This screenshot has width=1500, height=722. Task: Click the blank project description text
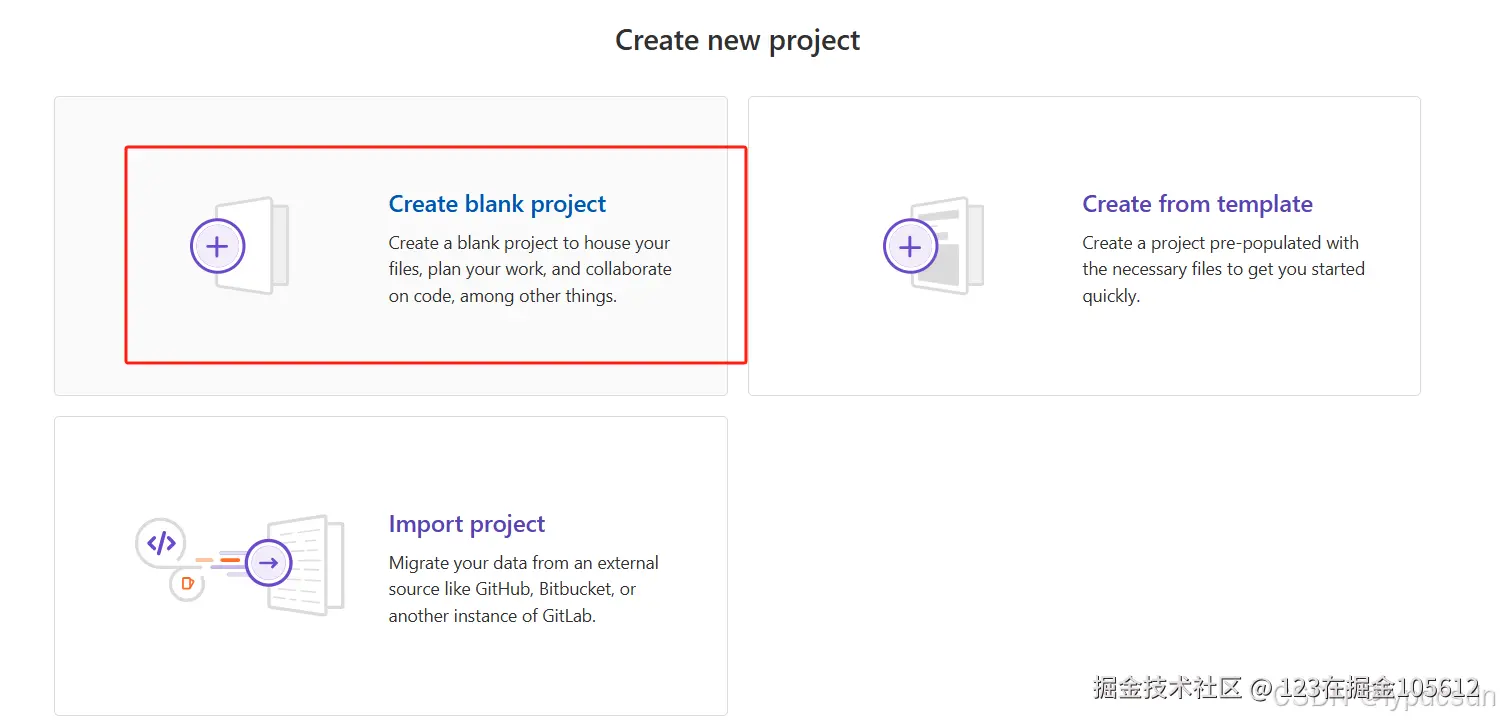529,268
